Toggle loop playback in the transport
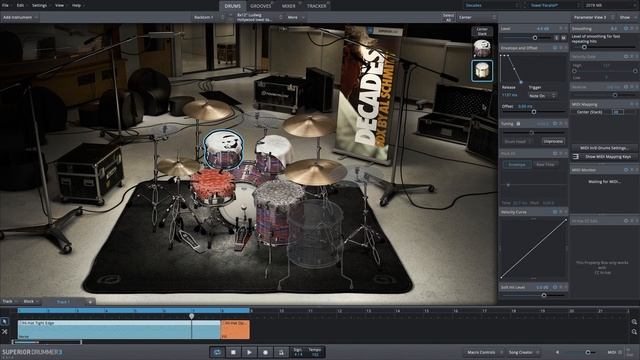The width and height of the screenshot is (640, 360). [217, 352]
